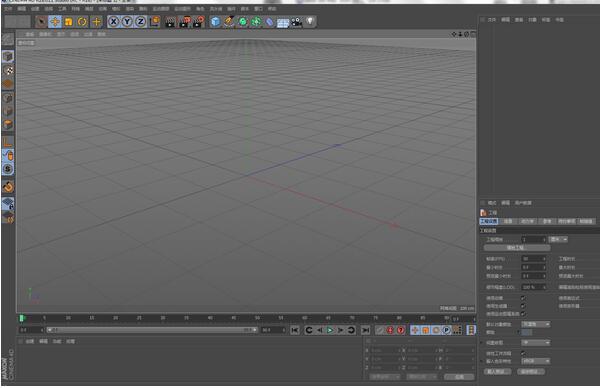Toggle the X axis lock

[x=114, y=22]
